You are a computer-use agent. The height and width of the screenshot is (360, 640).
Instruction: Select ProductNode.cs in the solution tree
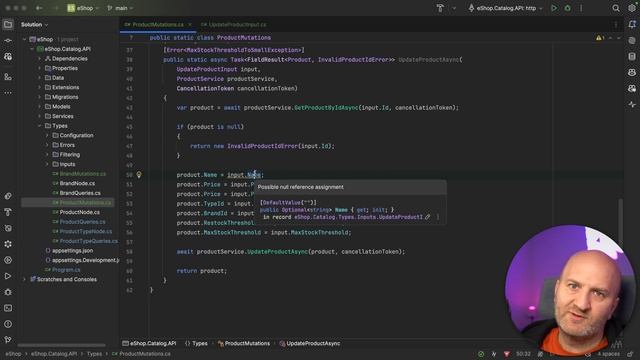79,212
